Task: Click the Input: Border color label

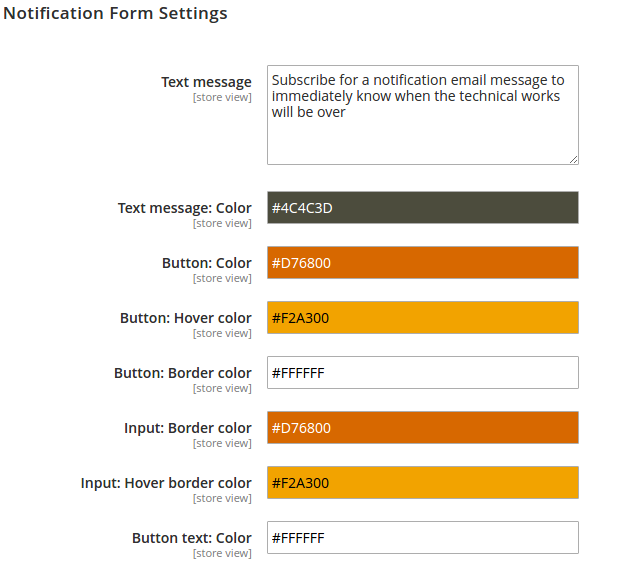Action: tap(188, 428)
